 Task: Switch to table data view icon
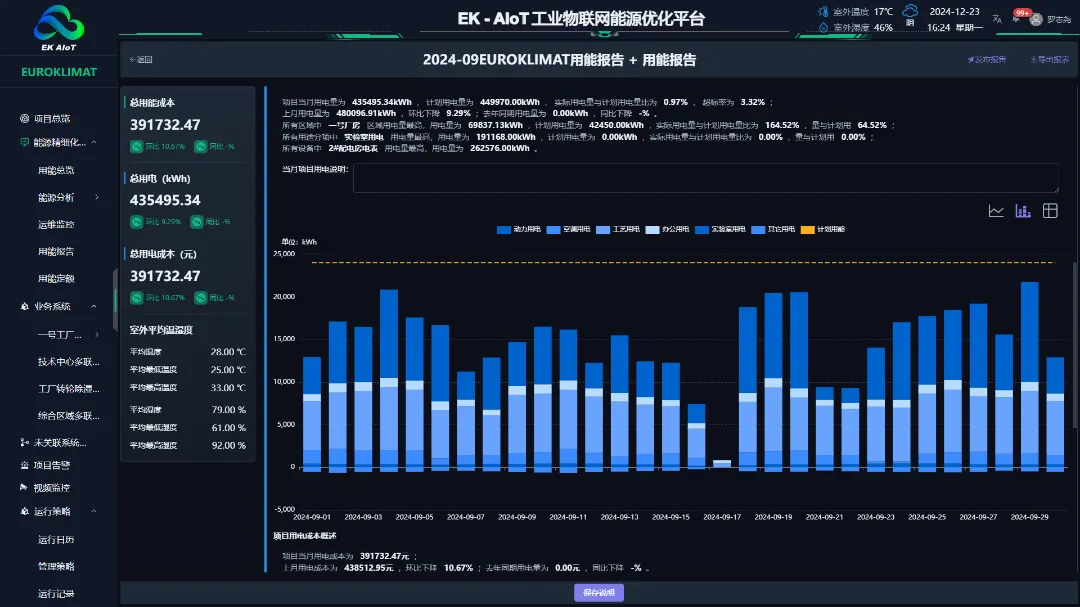[1050, 210]
